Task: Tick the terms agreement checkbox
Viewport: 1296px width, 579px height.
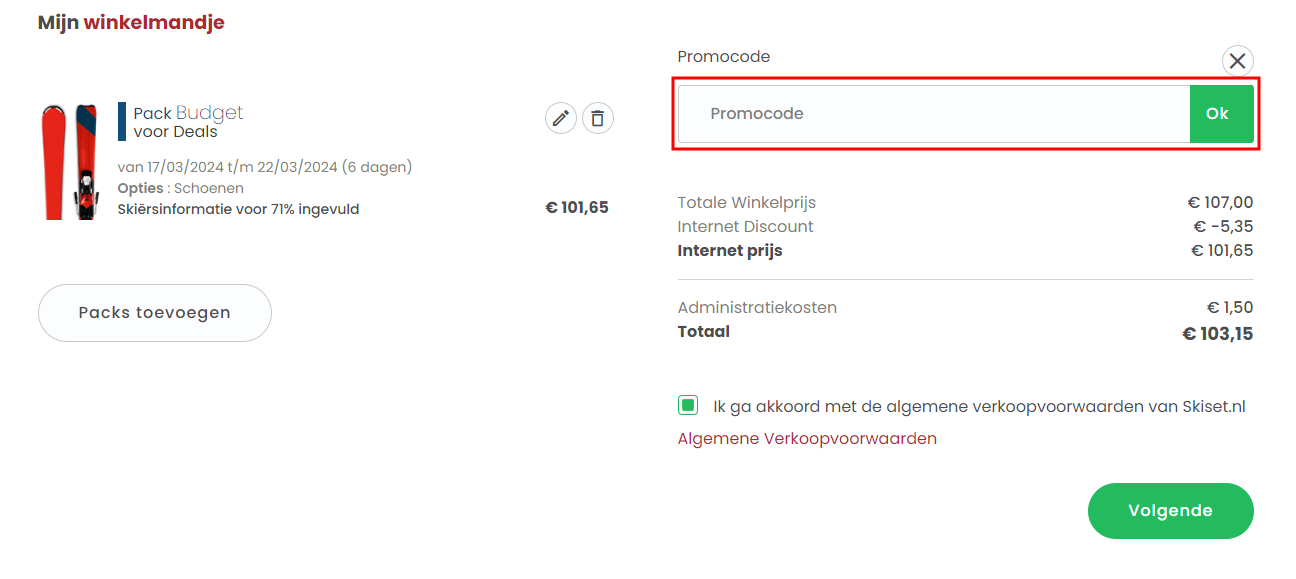Action: 688,406
